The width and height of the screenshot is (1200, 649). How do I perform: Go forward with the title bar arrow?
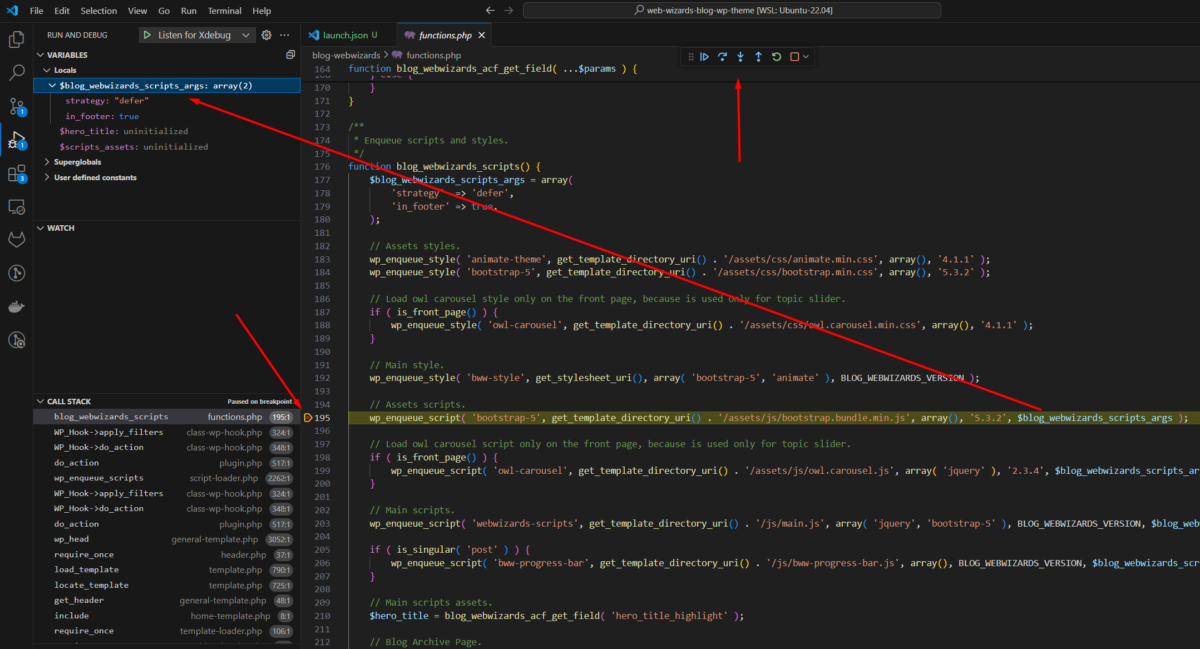509,10
